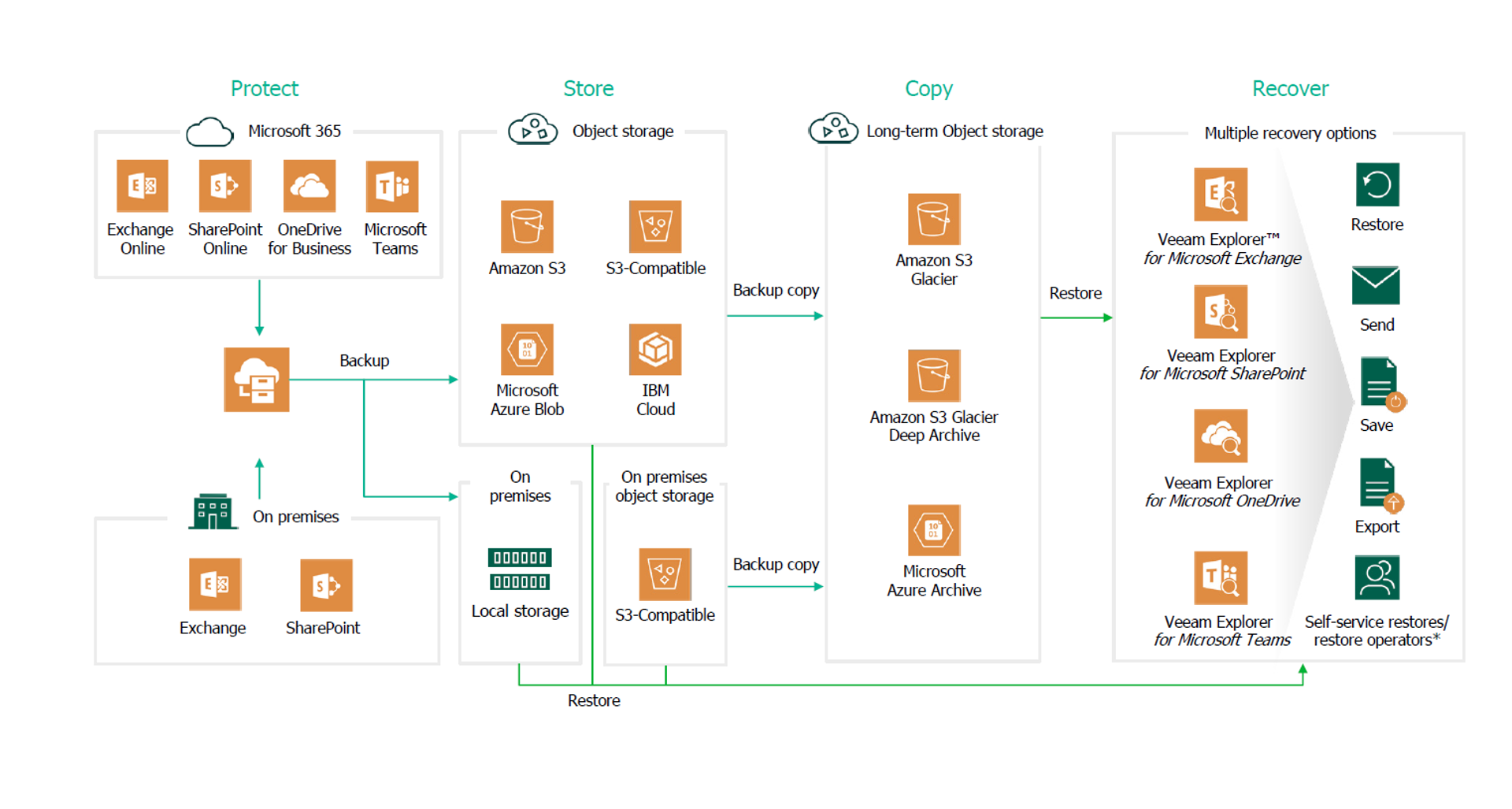
Task: Click the Microsoft Teams icon under Microsoft 365
Action: pyautogui.click(x=392, y=187)
